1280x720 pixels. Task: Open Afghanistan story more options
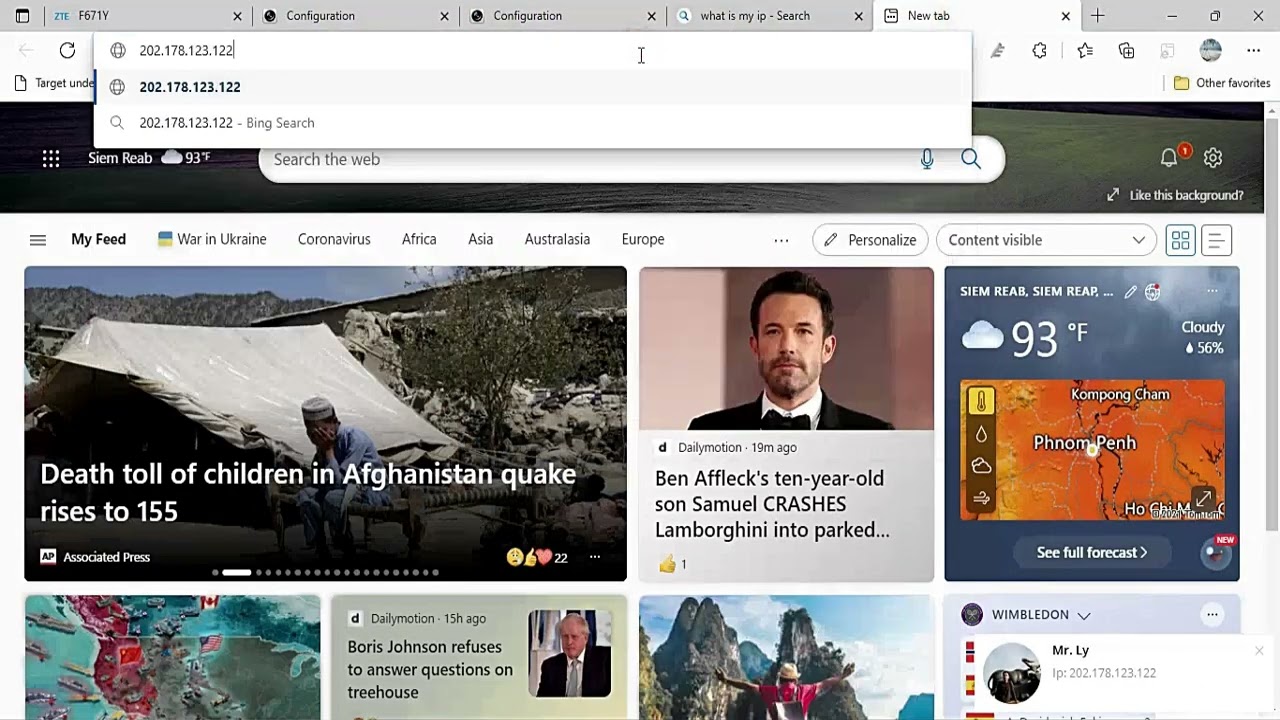pyautogui.click(x=595, y=557)
